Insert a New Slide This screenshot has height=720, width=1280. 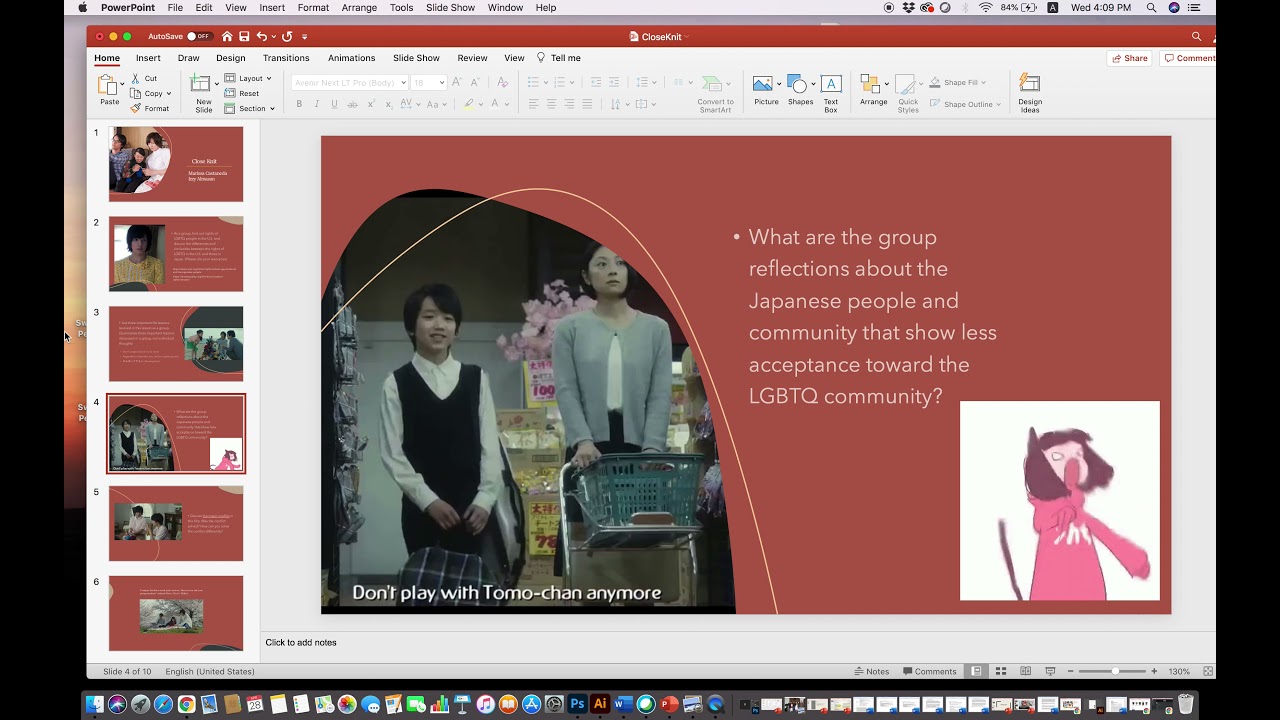pyautogui.click(x=203, y=93)
